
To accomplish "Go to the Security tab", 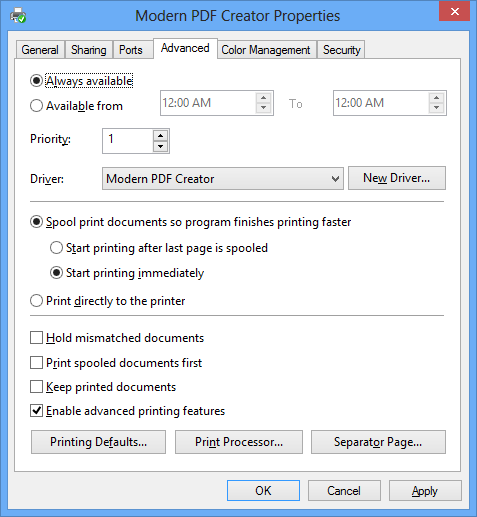I will [x=341, y=50].
